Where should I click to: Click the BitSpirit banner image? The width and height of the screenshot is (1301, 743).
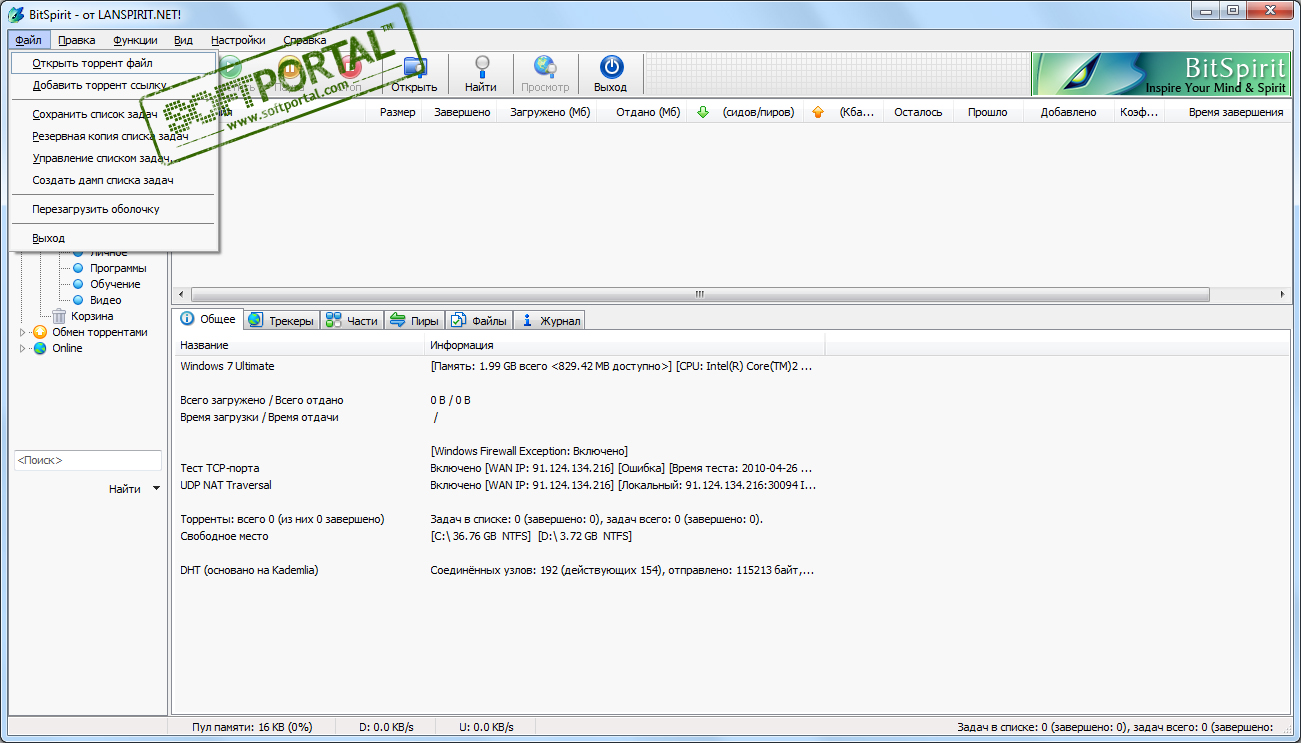click(1161, 74)
